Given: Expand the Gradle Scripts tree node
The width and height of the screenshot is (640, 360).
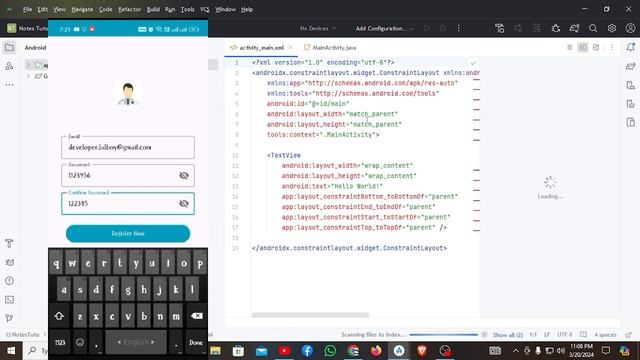Looking at the screenshot, I should tap(28, 76).
